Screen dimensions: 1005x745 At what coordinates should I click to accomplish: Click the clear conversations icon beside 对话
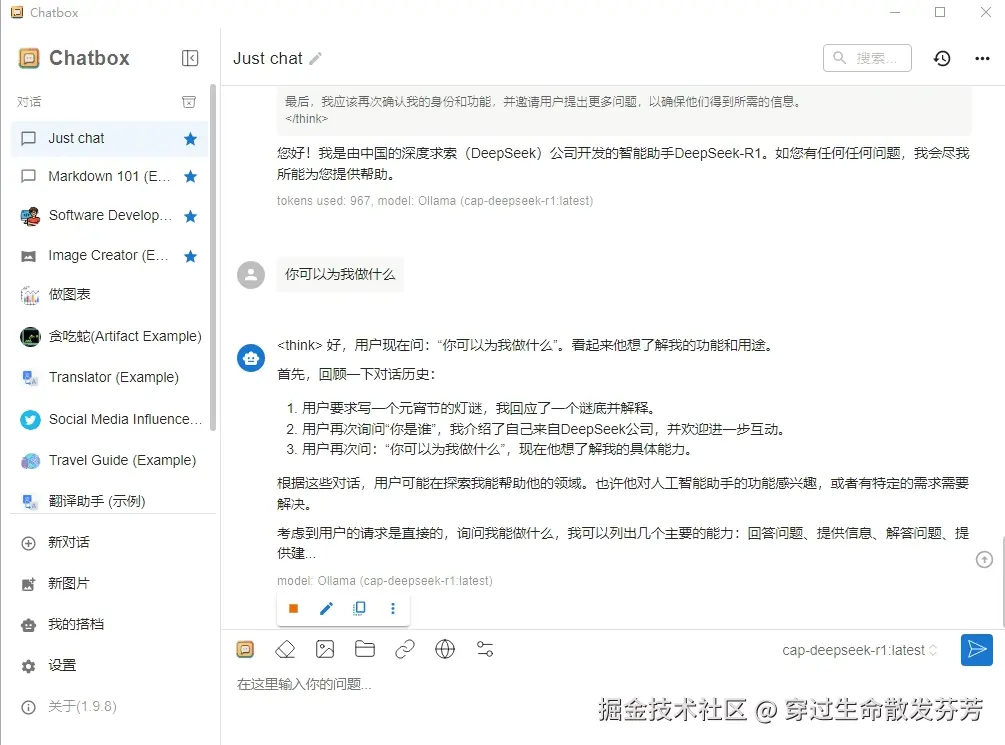[x=189, y=102]
